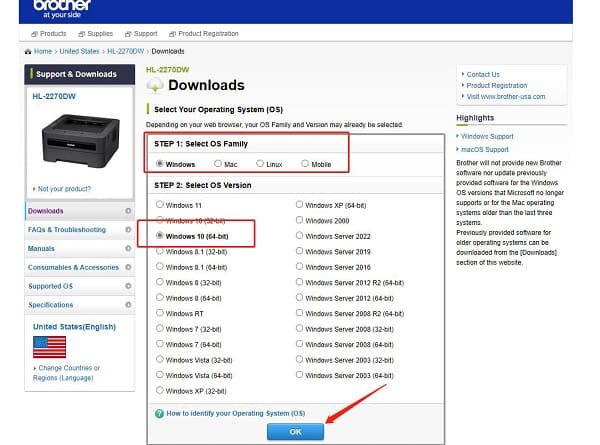This screenshot has width=600, height=445.
Task: Select Windows 7 (32-bit) radio button
Action: 160,328
